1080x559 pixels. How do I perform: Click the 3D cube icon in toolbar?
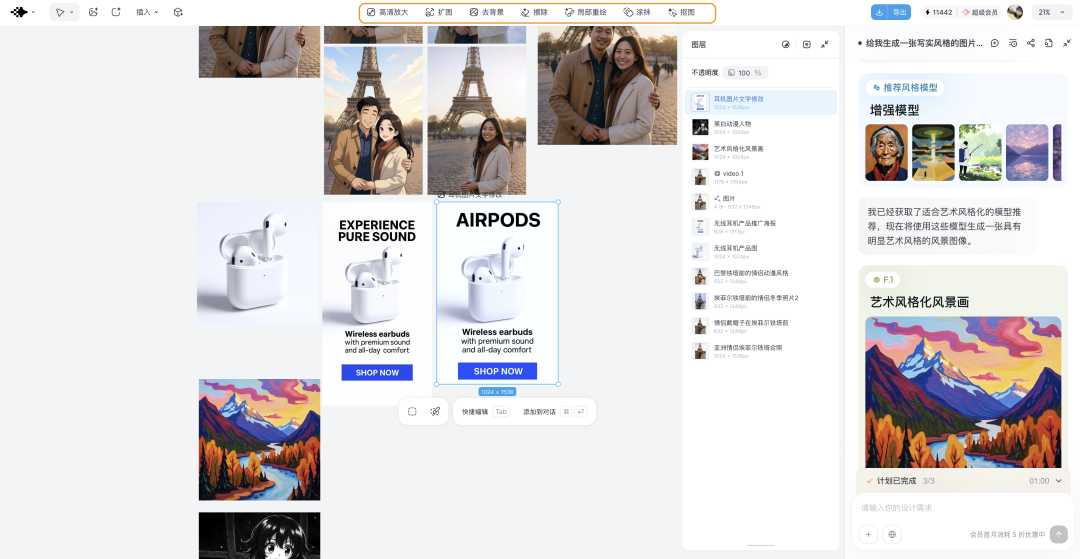[178, 12]
